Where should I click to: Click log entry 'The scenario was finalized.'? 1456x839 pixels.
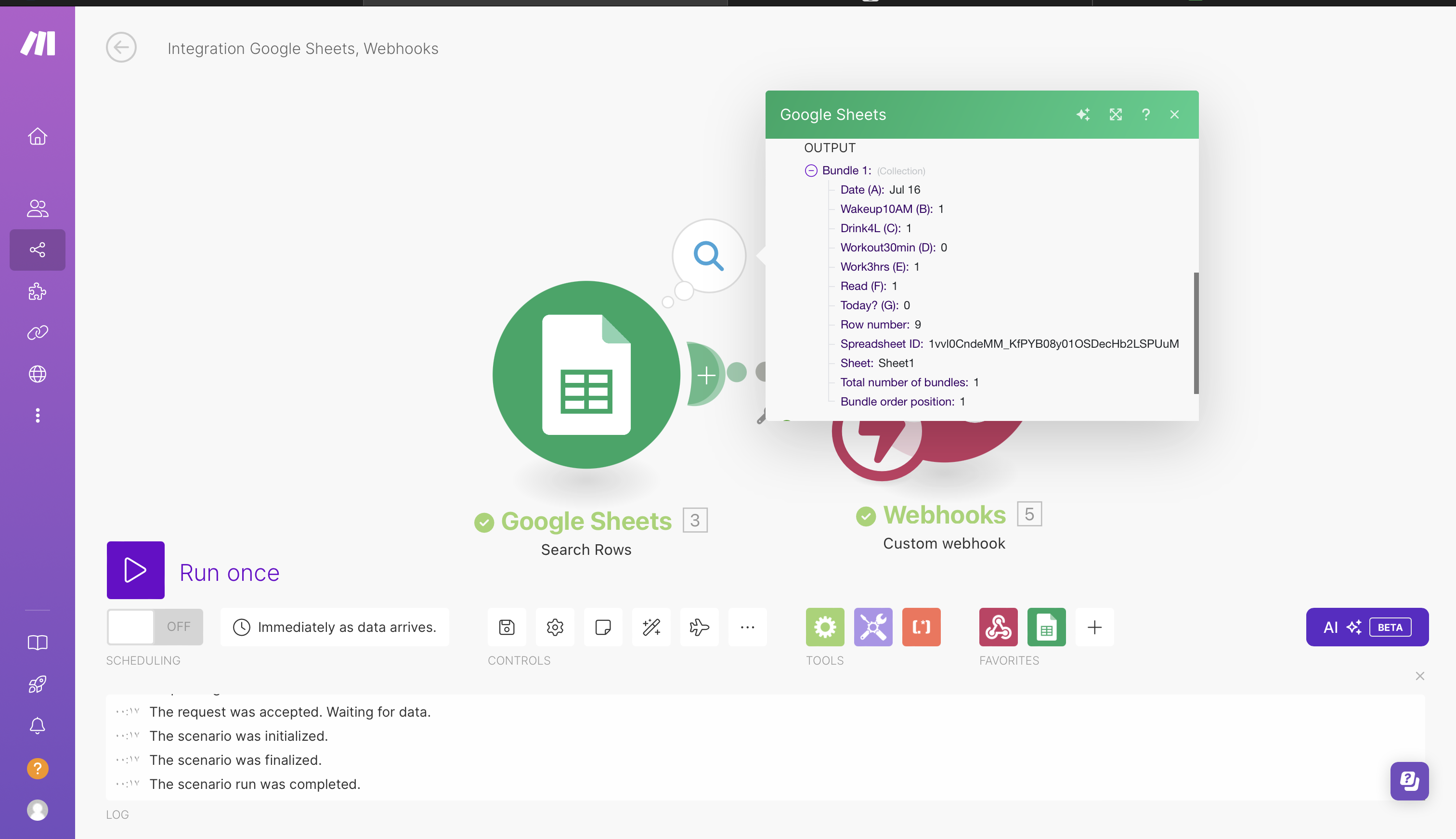[x=235, y=760]
